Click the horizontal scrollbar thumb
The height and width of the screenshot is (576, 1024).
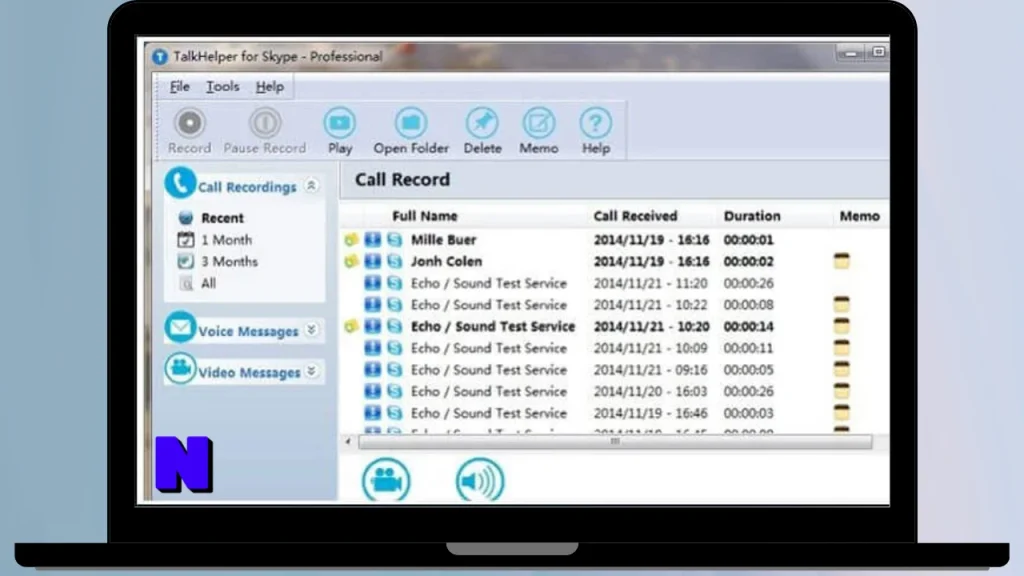click(615, 442)
